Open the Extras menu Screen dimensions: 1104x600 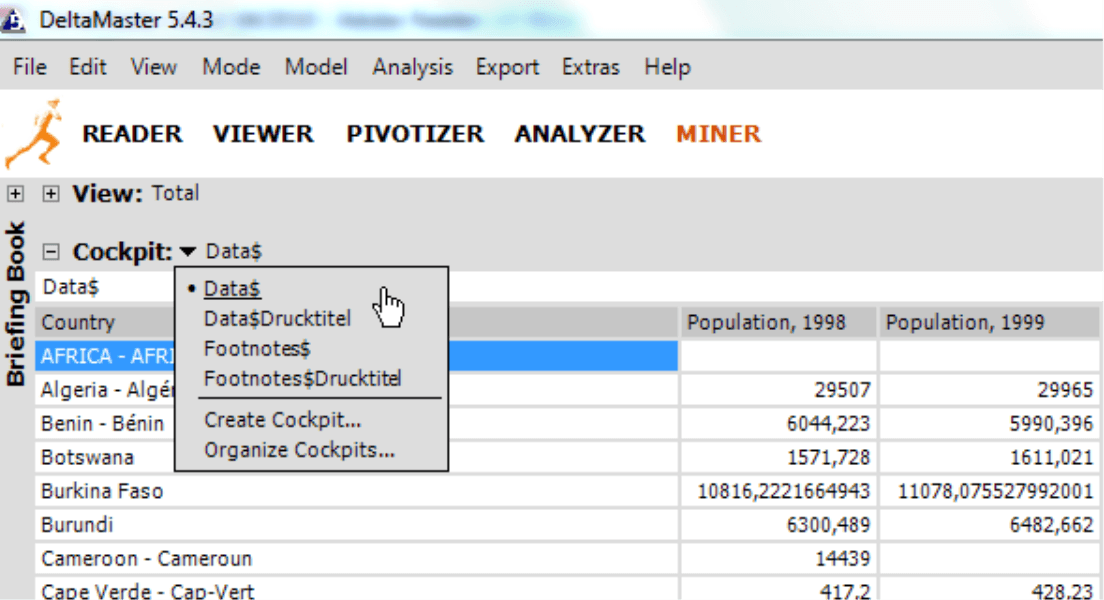coord(591,67)
